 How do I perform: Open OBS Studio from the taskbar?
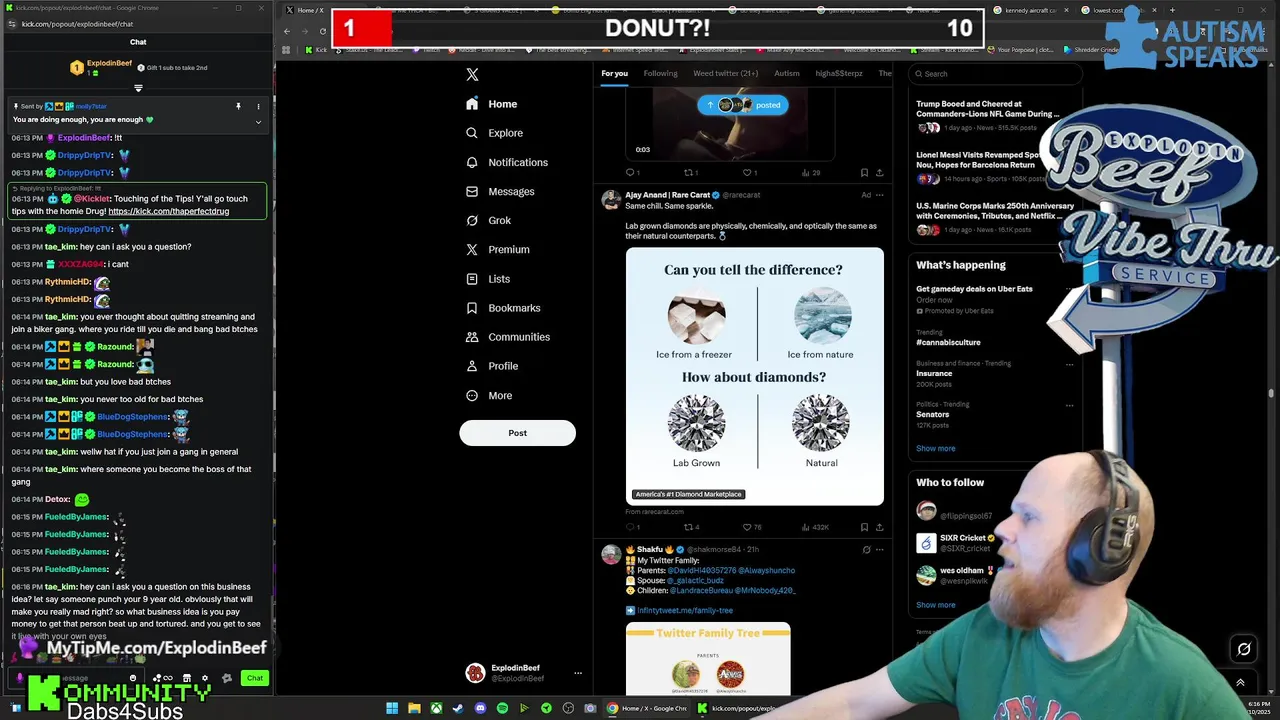point(568,709)
